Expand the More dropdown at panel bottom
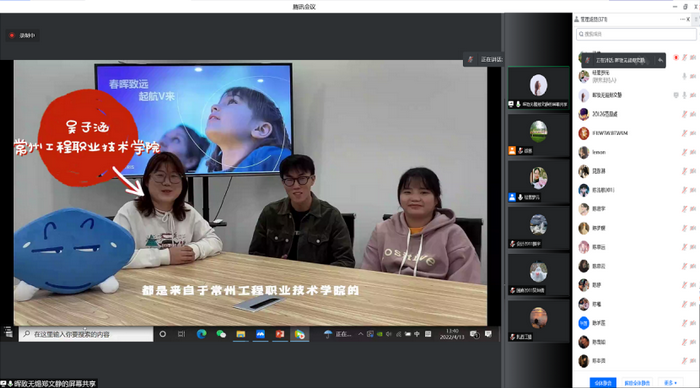Image resolution: width=700 pixels, height=389 pixels. coord(670,383)
